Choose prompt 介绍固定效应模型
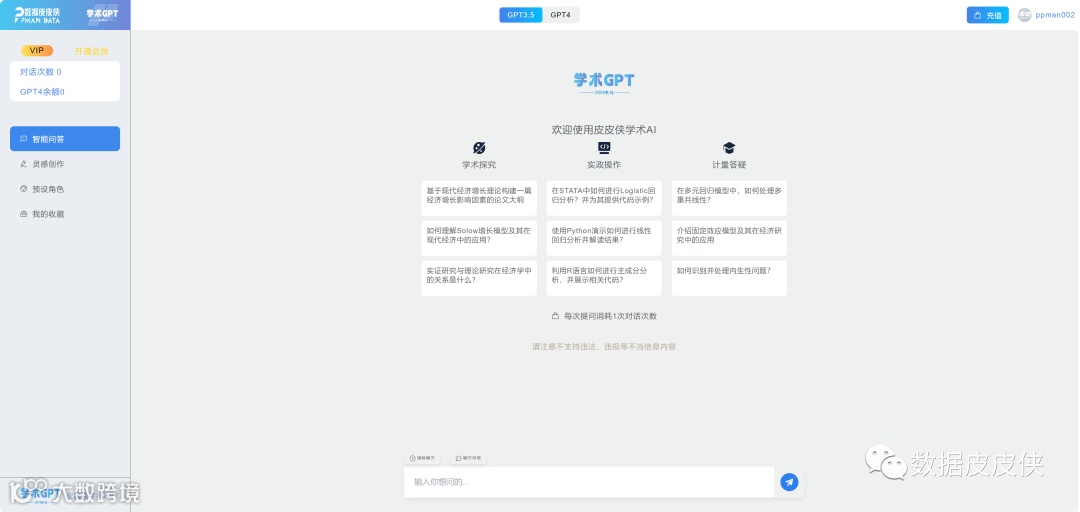 (x=729, y=238)
